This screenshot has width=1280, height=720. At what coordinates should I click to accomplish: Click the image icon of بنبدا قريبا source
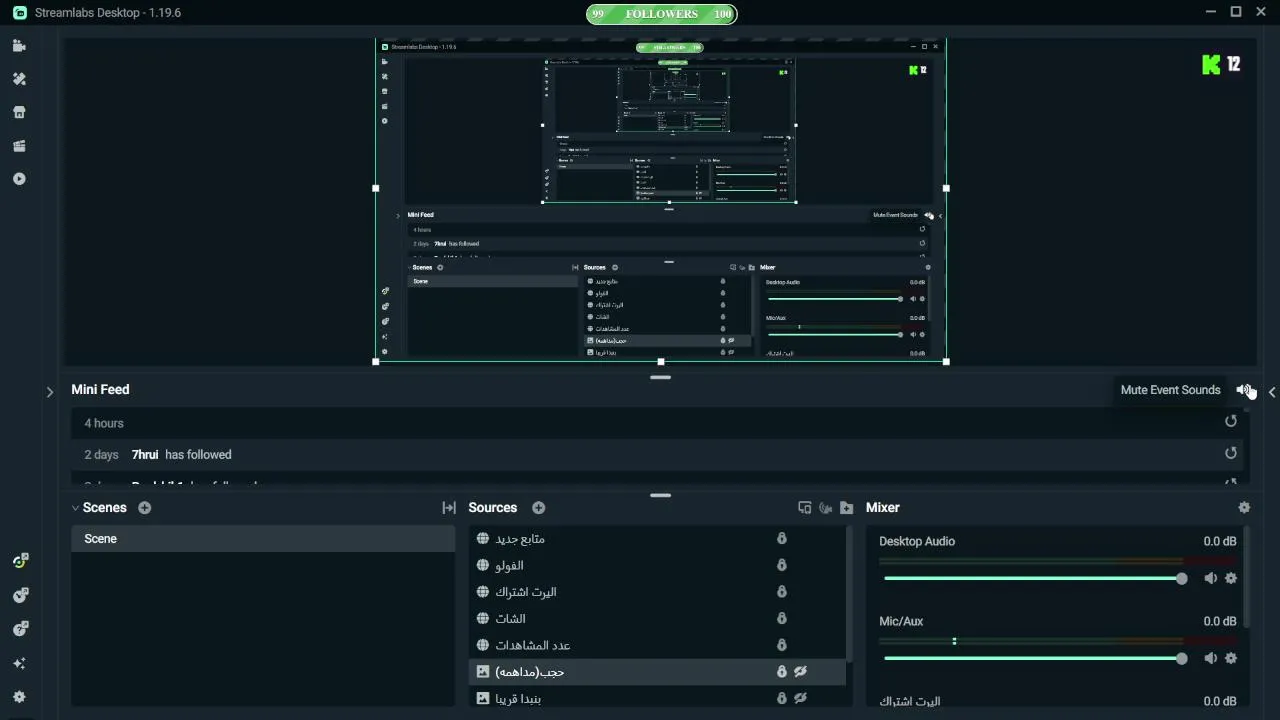coord(483,698)
